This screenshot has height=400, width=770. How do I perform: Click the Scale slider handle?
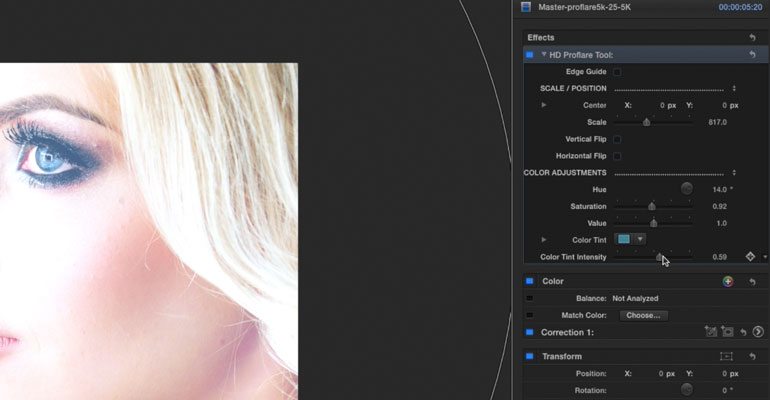tap(647, 122)
